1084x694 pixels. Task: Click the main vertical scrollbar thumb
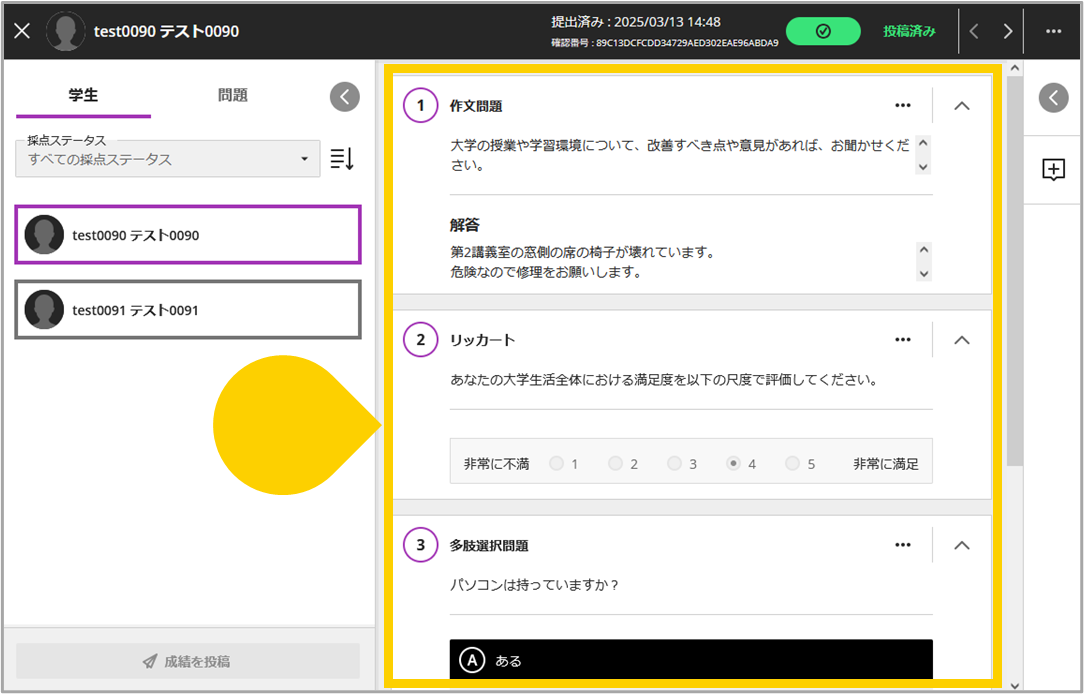(x=1014, y=271)
